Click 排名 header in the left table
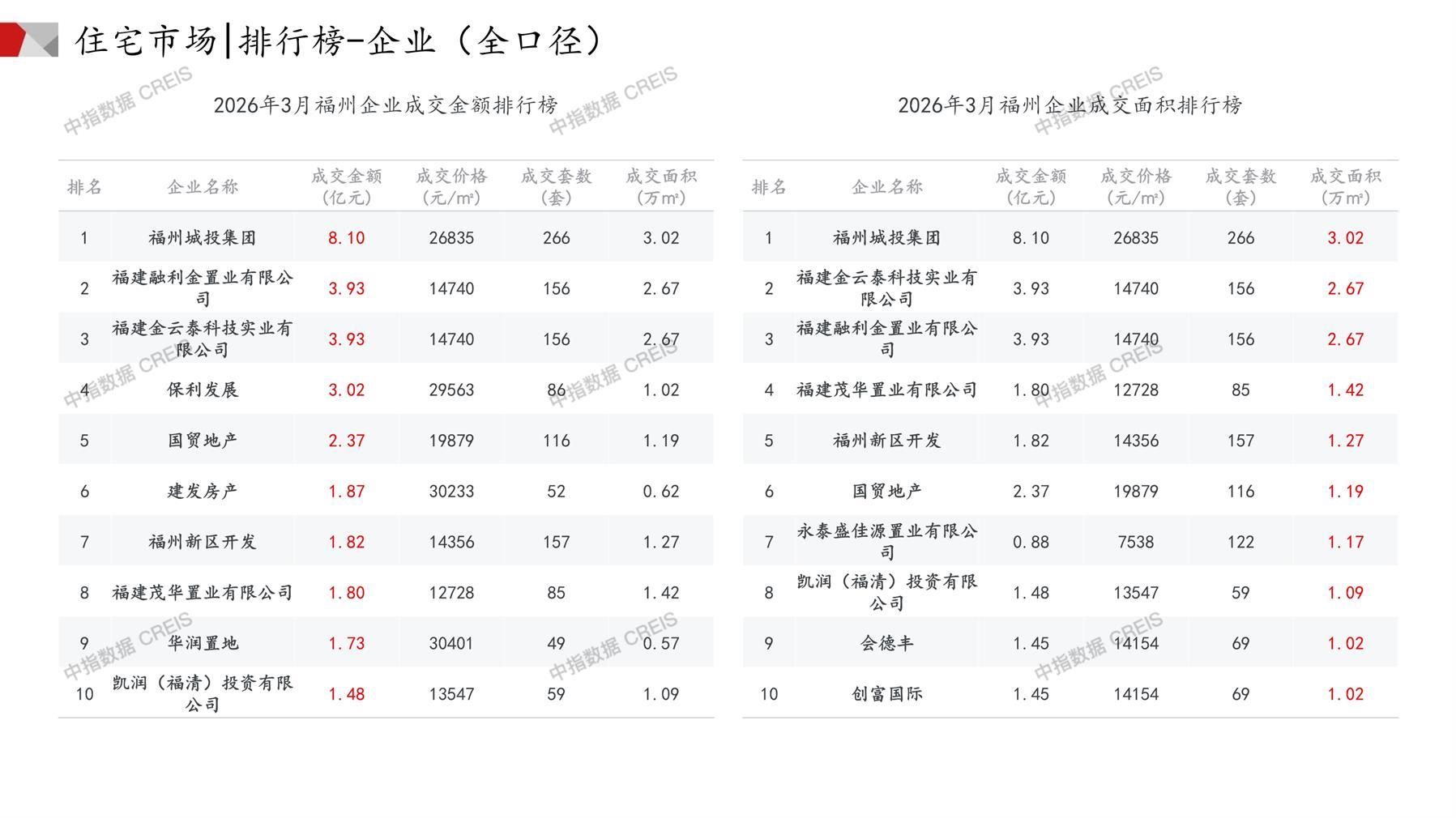This screenshot has height=818, width=1456. [84, 187]
